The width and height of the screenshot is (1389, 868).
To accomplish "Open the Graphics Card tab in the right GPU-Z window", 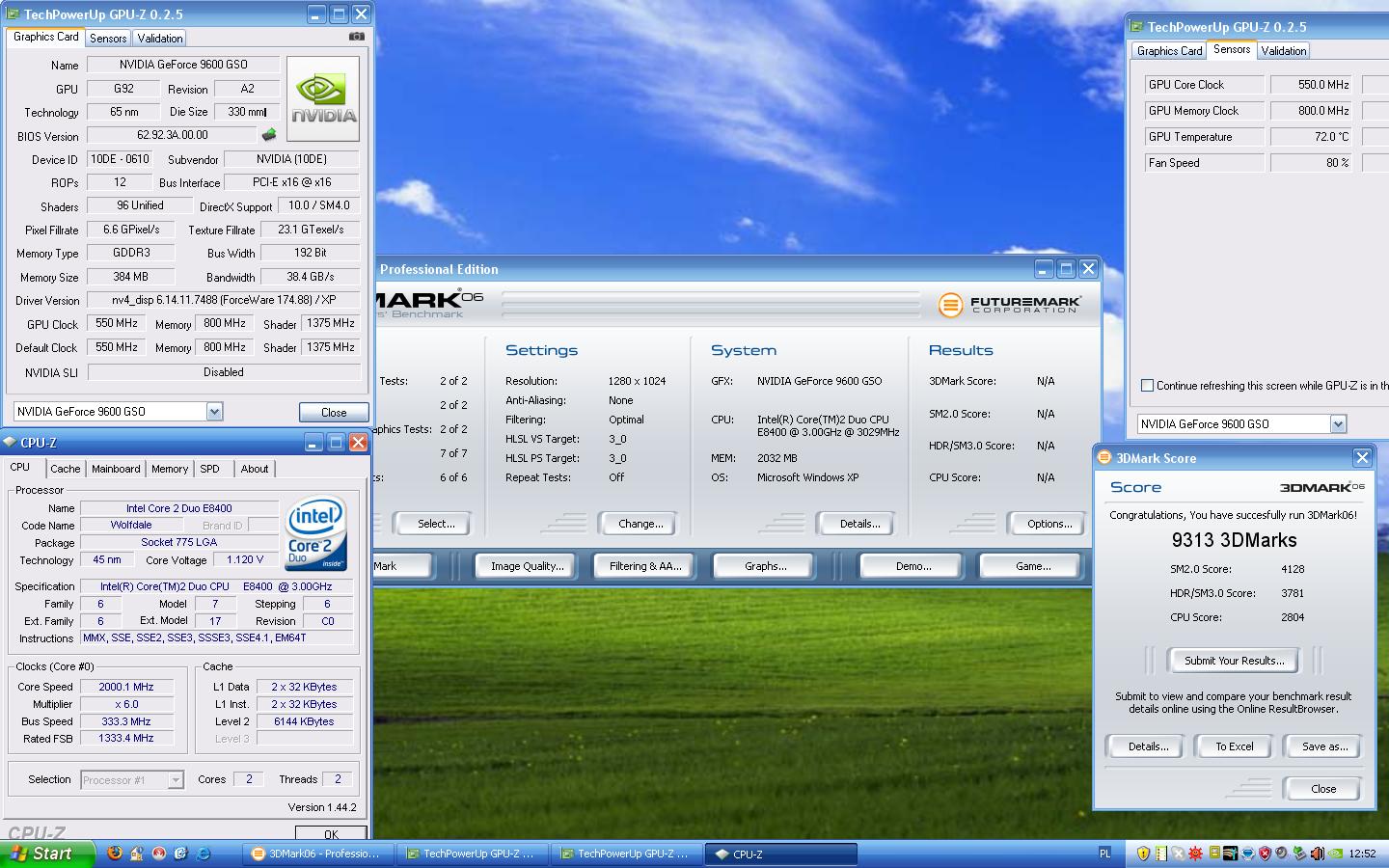I will click(x=1169, y=51).
